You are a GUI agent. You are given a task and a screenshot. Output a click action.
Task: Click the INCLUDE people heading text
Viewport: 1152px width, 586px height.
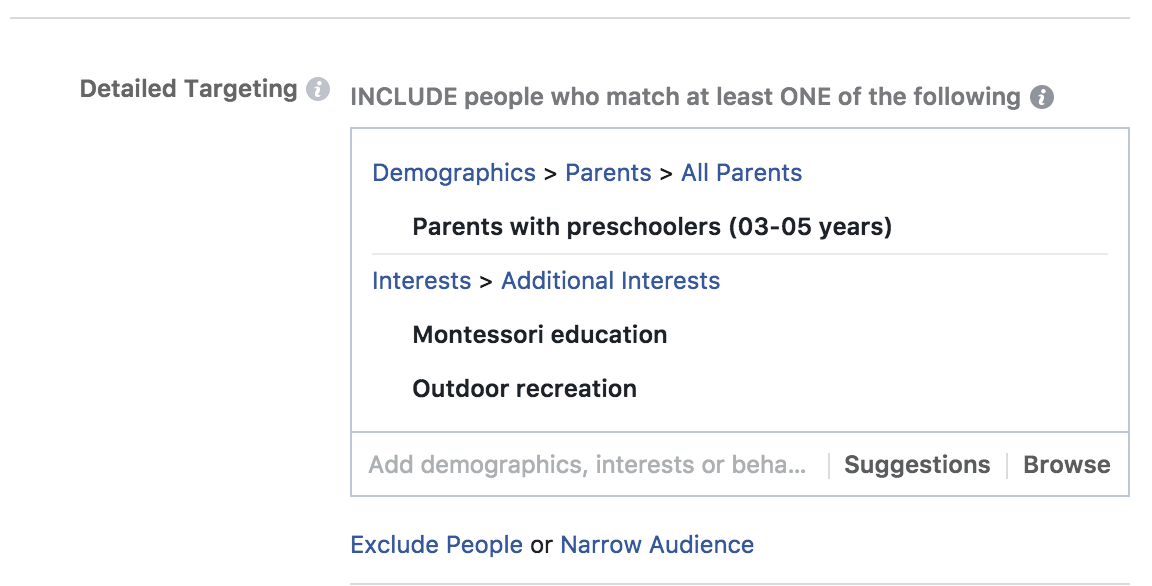(684, 97)
